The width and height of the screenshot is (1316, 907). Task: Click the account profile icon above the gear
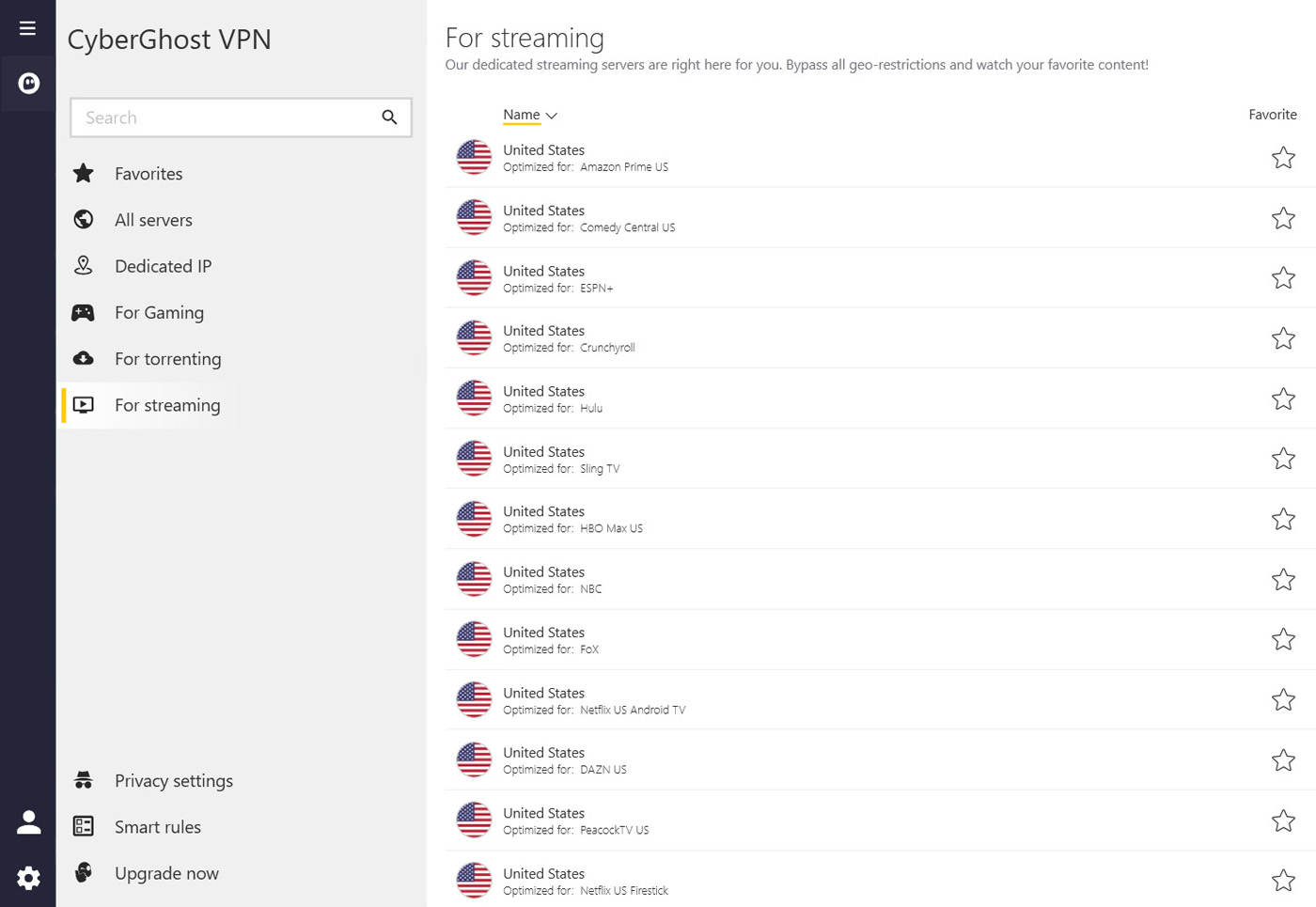[28, 821]
